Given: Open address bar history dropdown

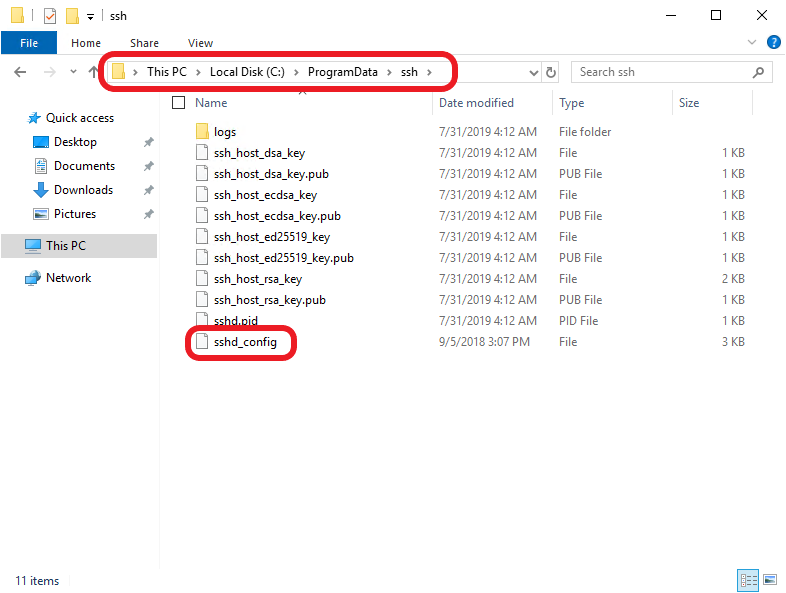Looking at the screenshot, I should [x=532, y=72].
